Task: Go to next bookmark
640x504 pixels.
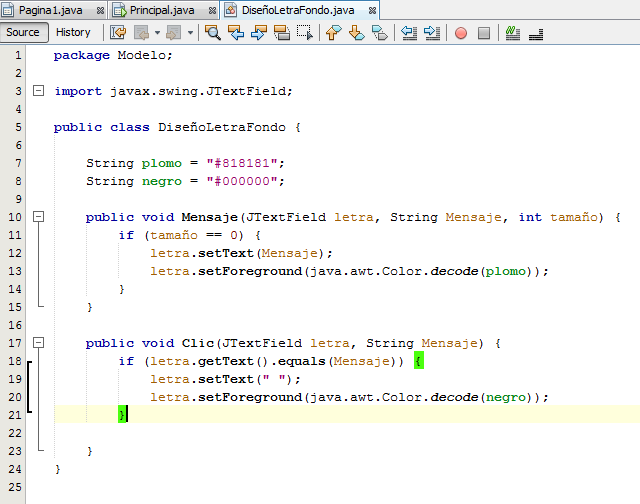Action: [x=356, y=33]
